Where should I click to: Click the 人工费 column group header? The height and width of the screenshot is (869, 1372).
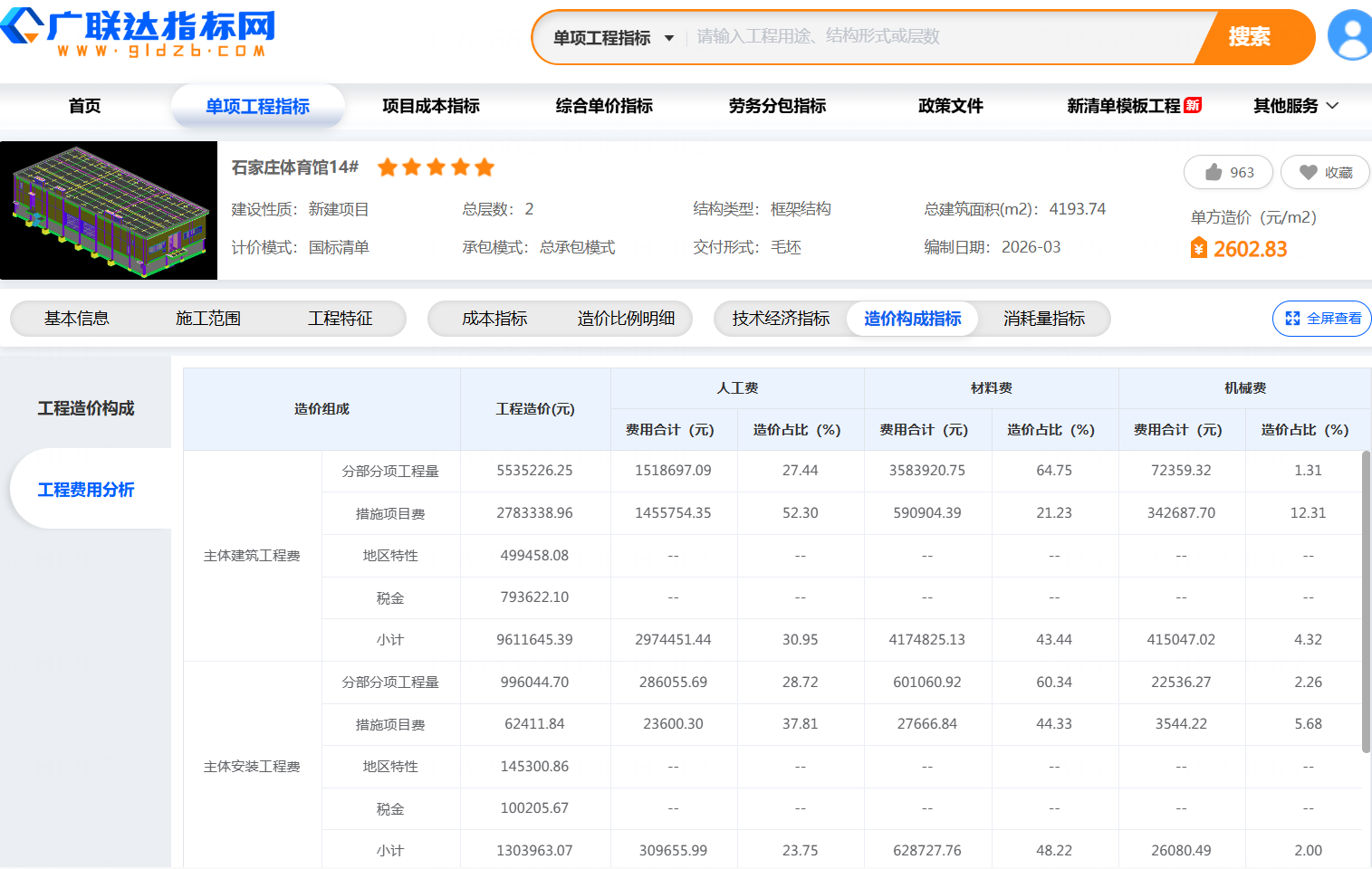(738, 388)
